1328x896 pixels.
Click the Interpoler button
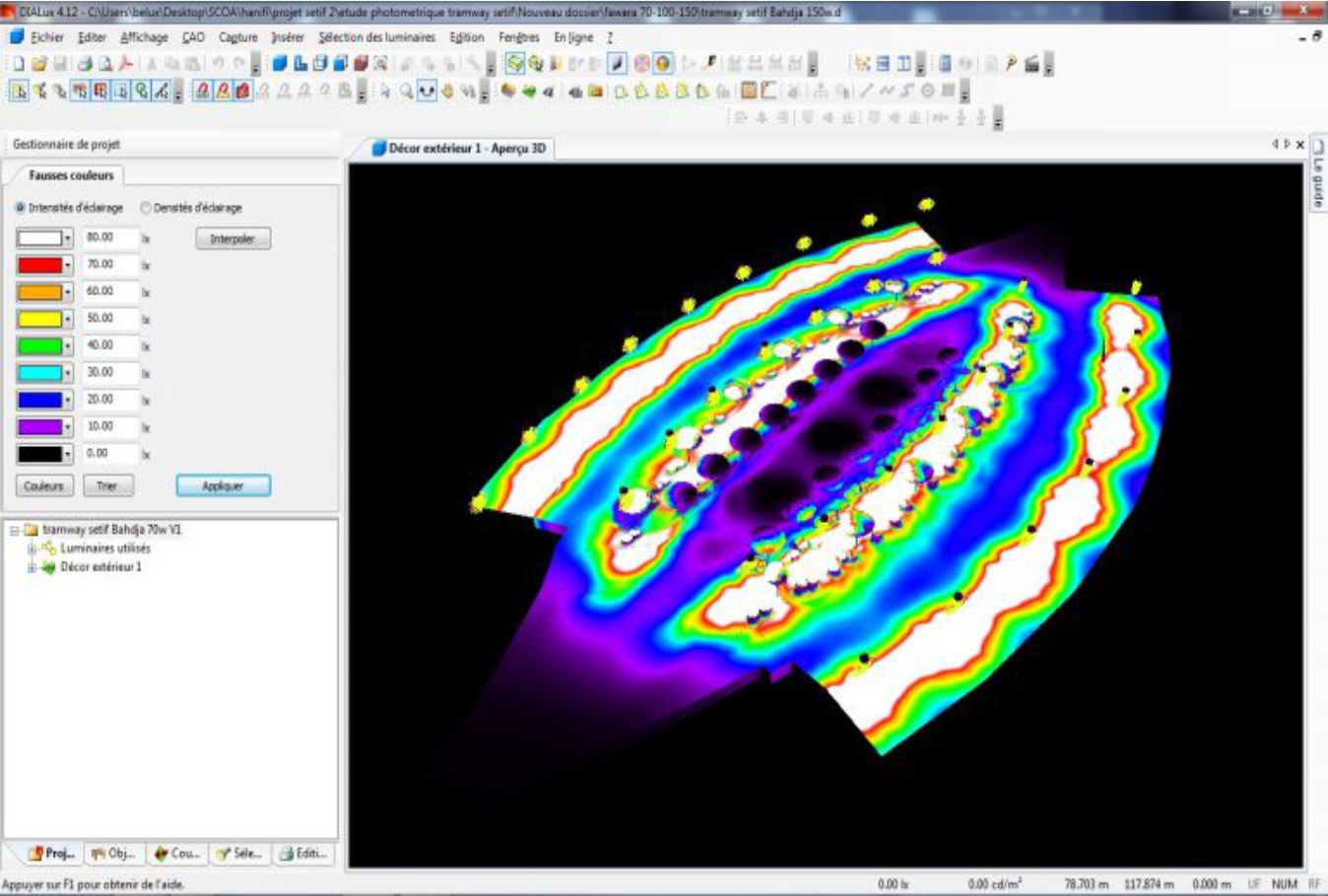pyautogui.click(x=232, y=239)
